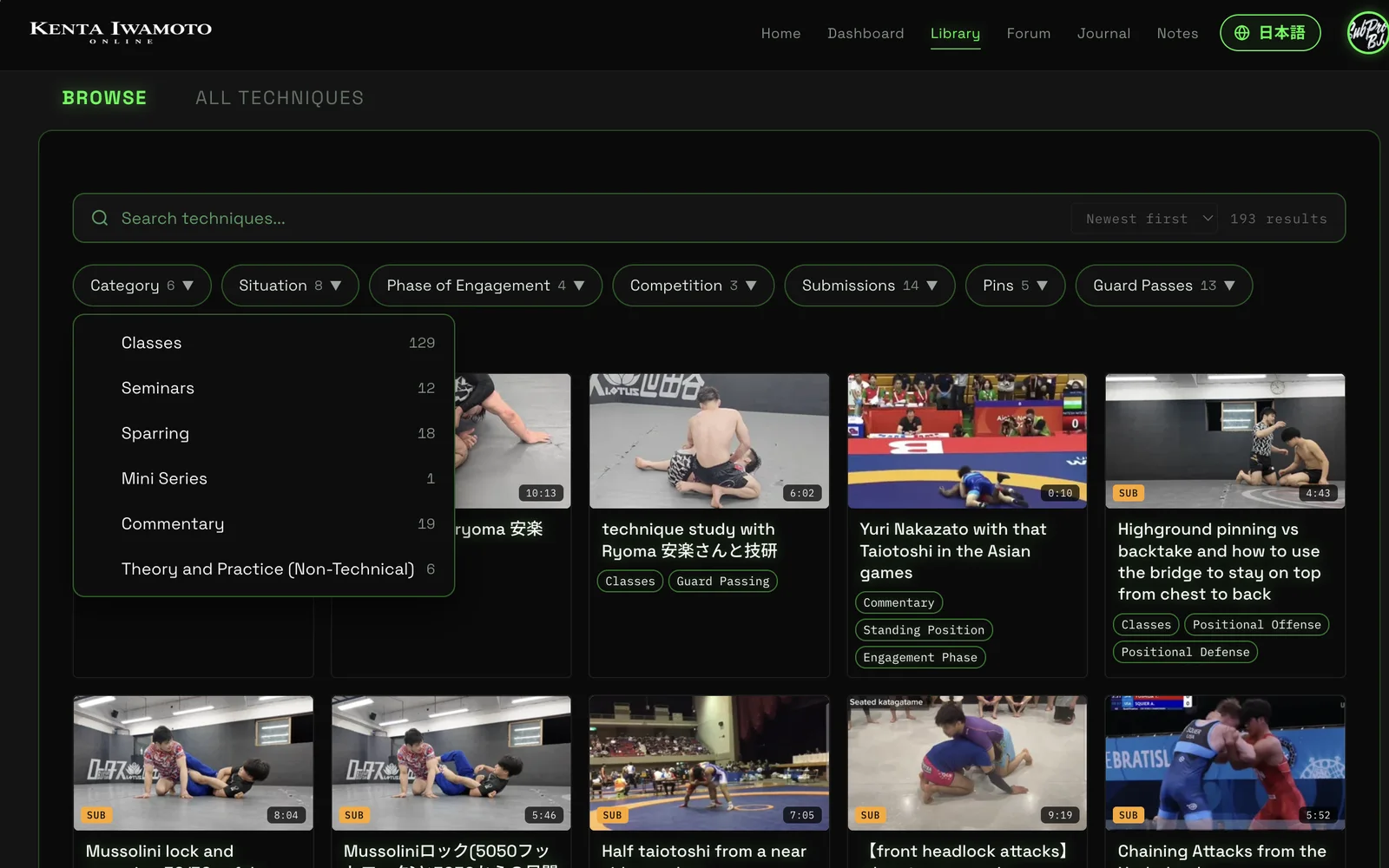
Task: Click the 6:02 duration badge
Action: coord(802,493)
